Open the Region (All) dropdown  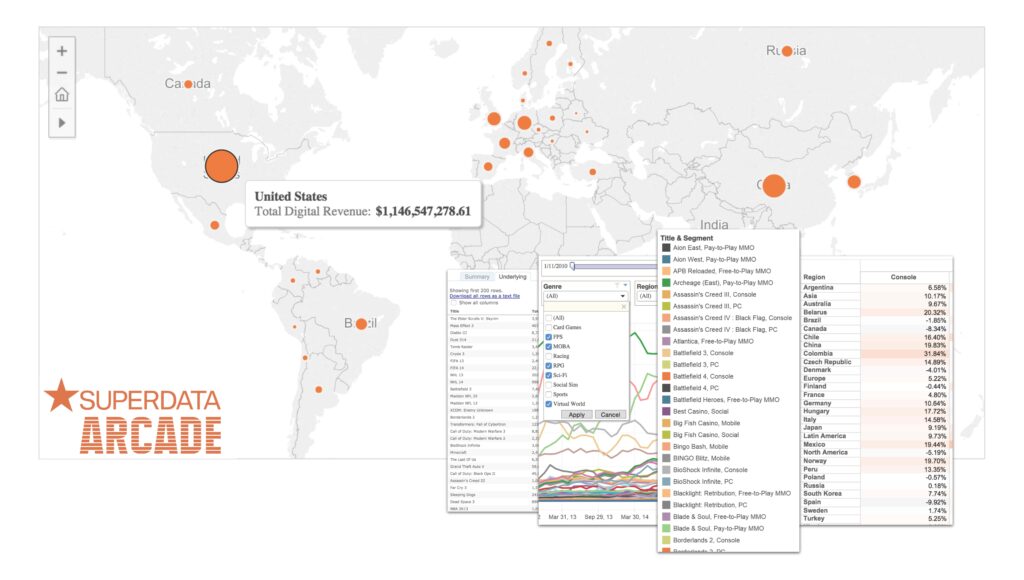648,296
